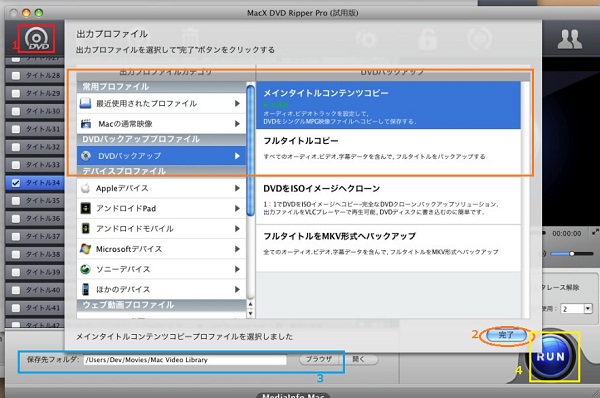Open the CPU core count dropdown
Screen dimensions: 600x398
click(588, 308)
